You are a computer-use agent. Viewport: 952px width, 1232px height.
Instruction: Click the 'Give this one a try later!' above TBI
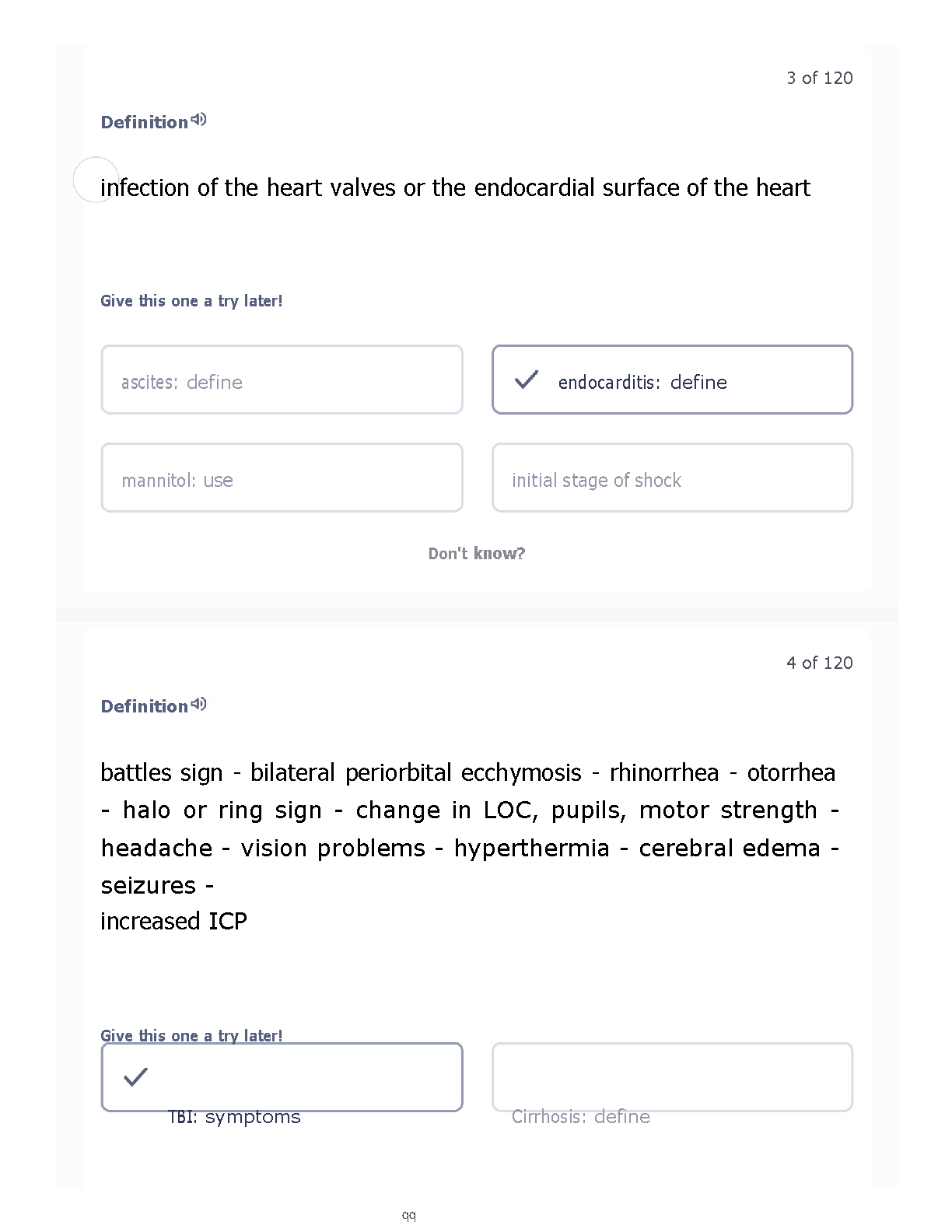click(x=191, y=1035)
